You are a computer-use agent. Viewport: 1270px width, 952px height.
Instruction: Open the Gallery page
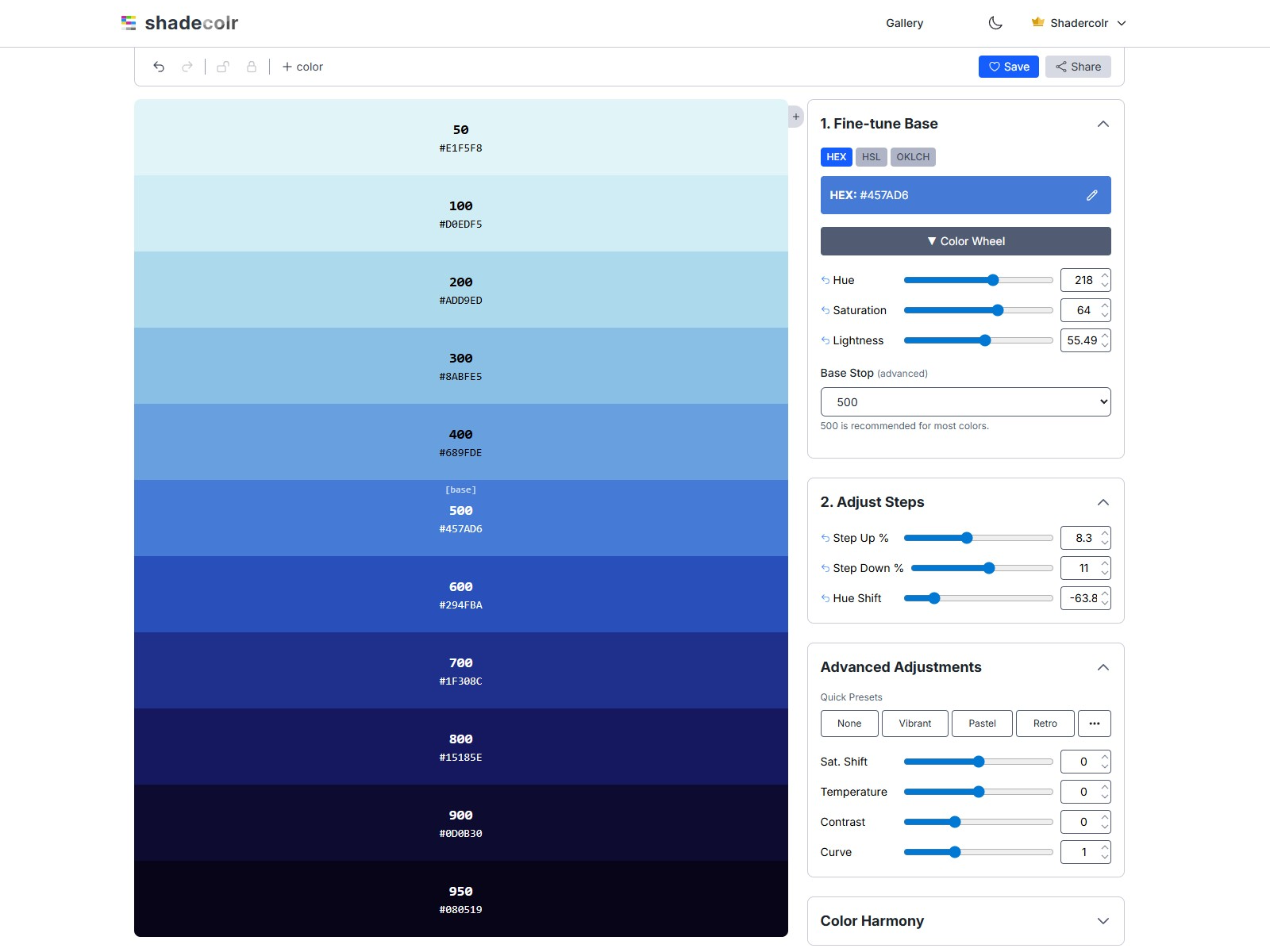(905, 23)
